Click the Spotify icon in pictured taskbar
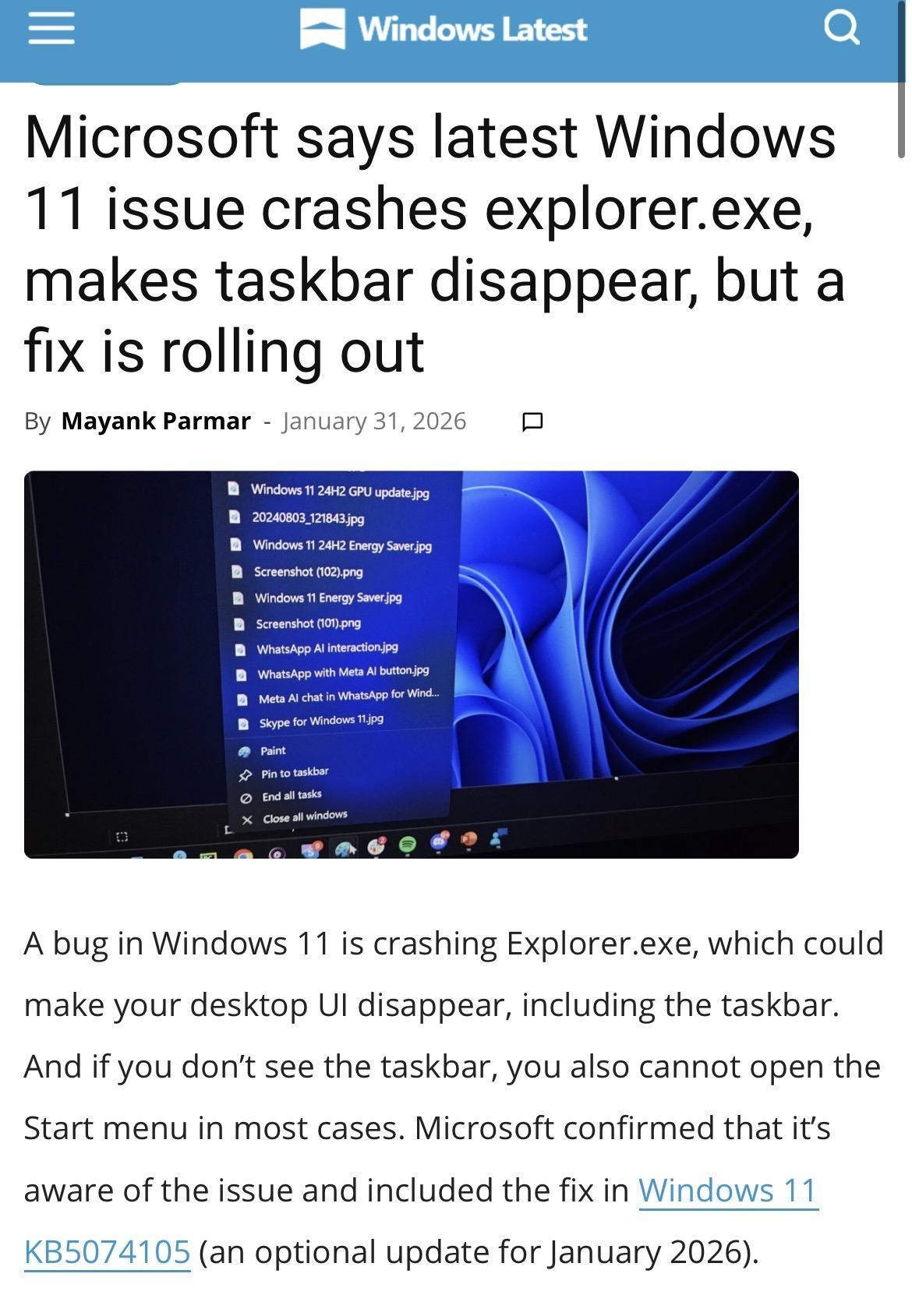This screenshot has width=912, height=1316. pos(407,844)
